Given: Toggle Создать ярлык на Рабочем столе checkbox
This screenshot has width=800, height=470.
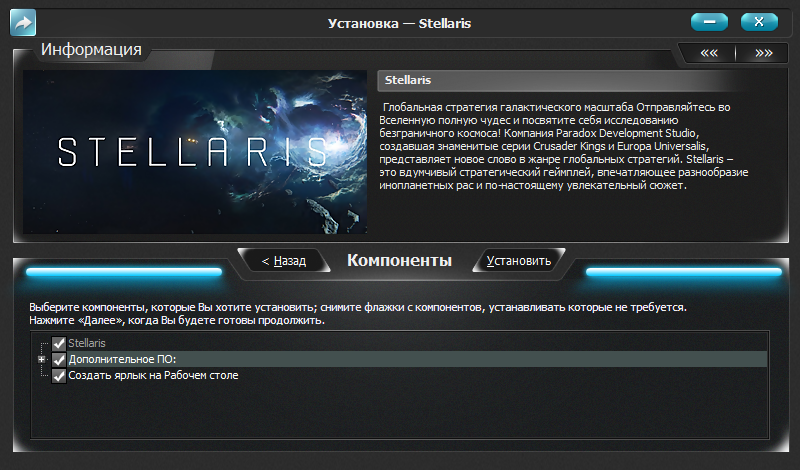Looking at the screenshot, I should 59,376.
